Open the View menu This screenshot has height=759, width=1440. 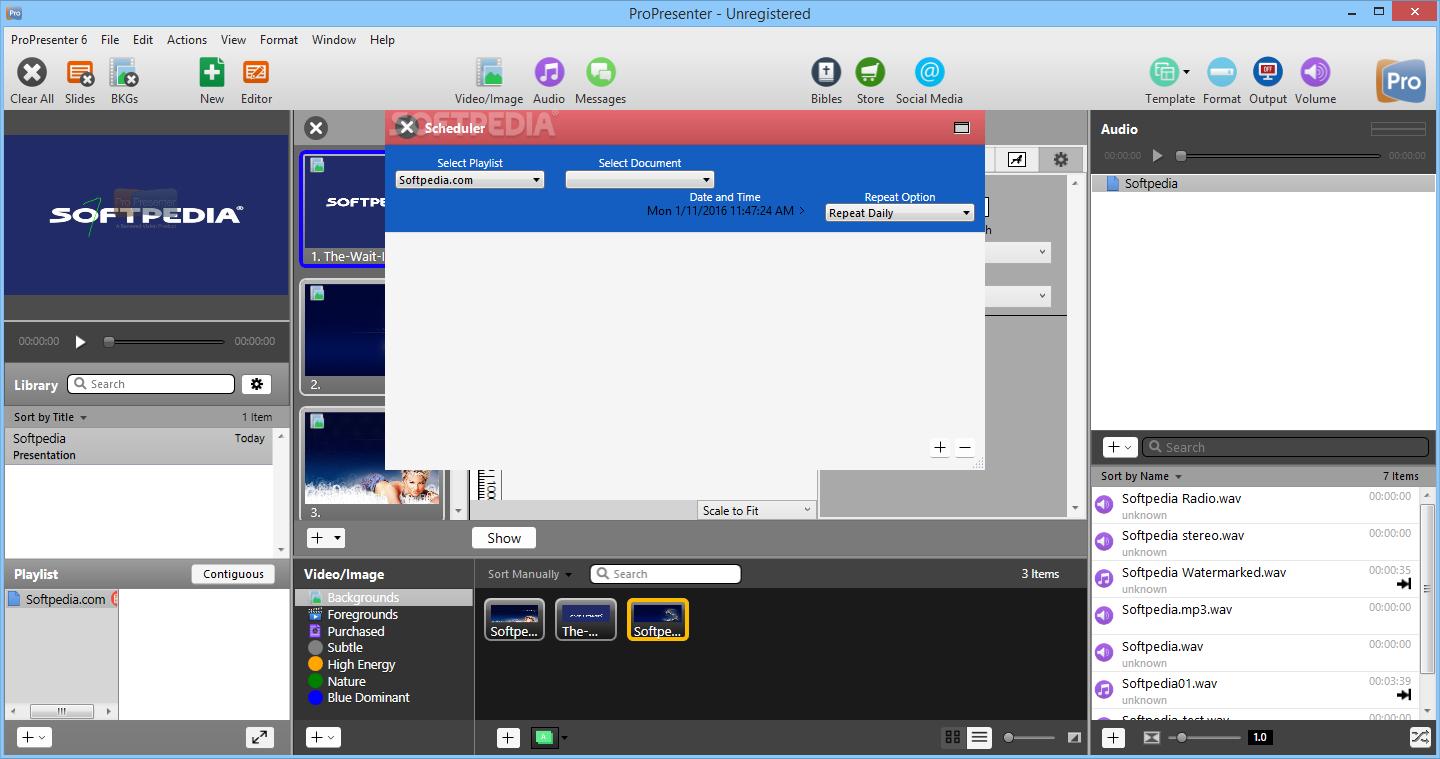tap(233, 40)
